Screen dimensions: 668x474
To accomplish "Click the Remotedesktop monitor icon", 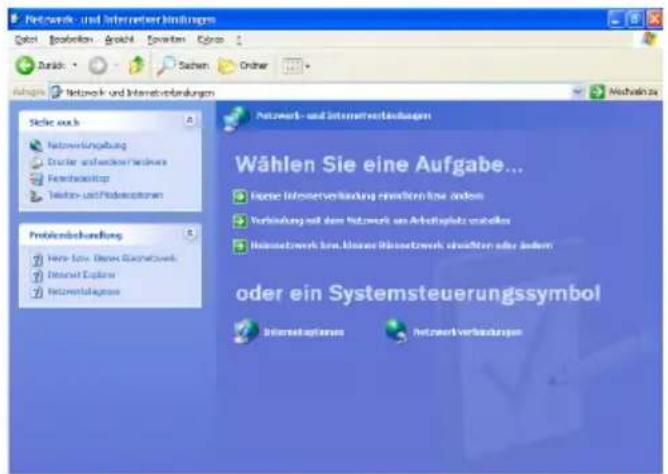I will point(37,179).
